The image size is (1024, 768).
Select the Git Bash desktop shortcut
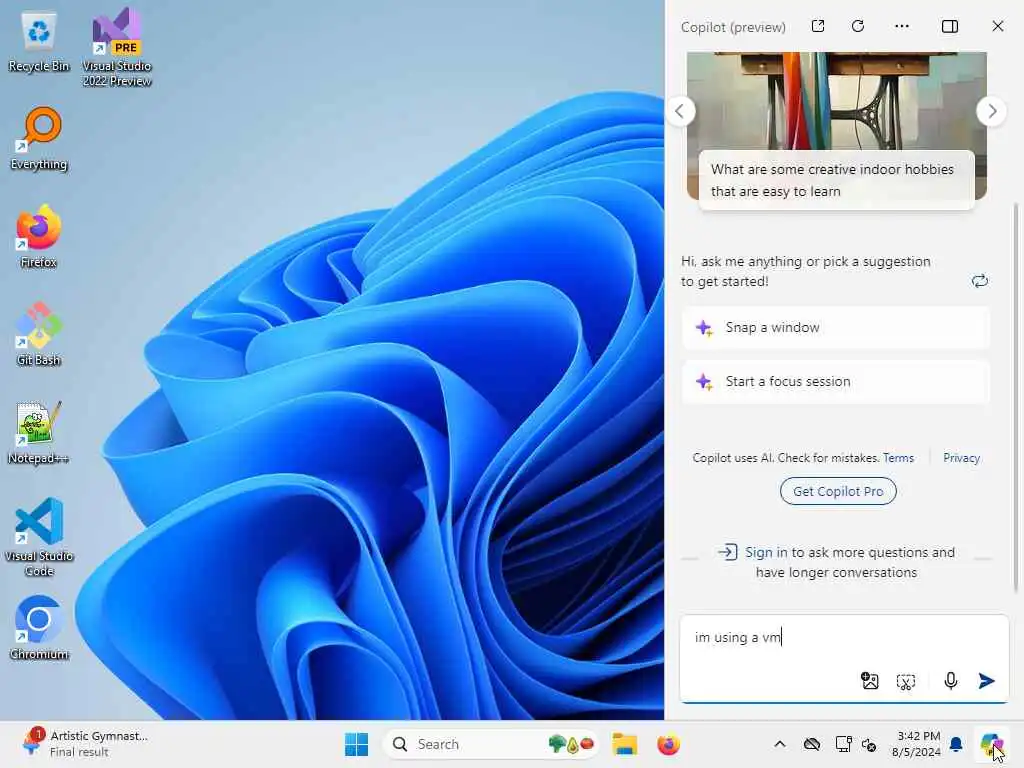(x=39, y=335)
